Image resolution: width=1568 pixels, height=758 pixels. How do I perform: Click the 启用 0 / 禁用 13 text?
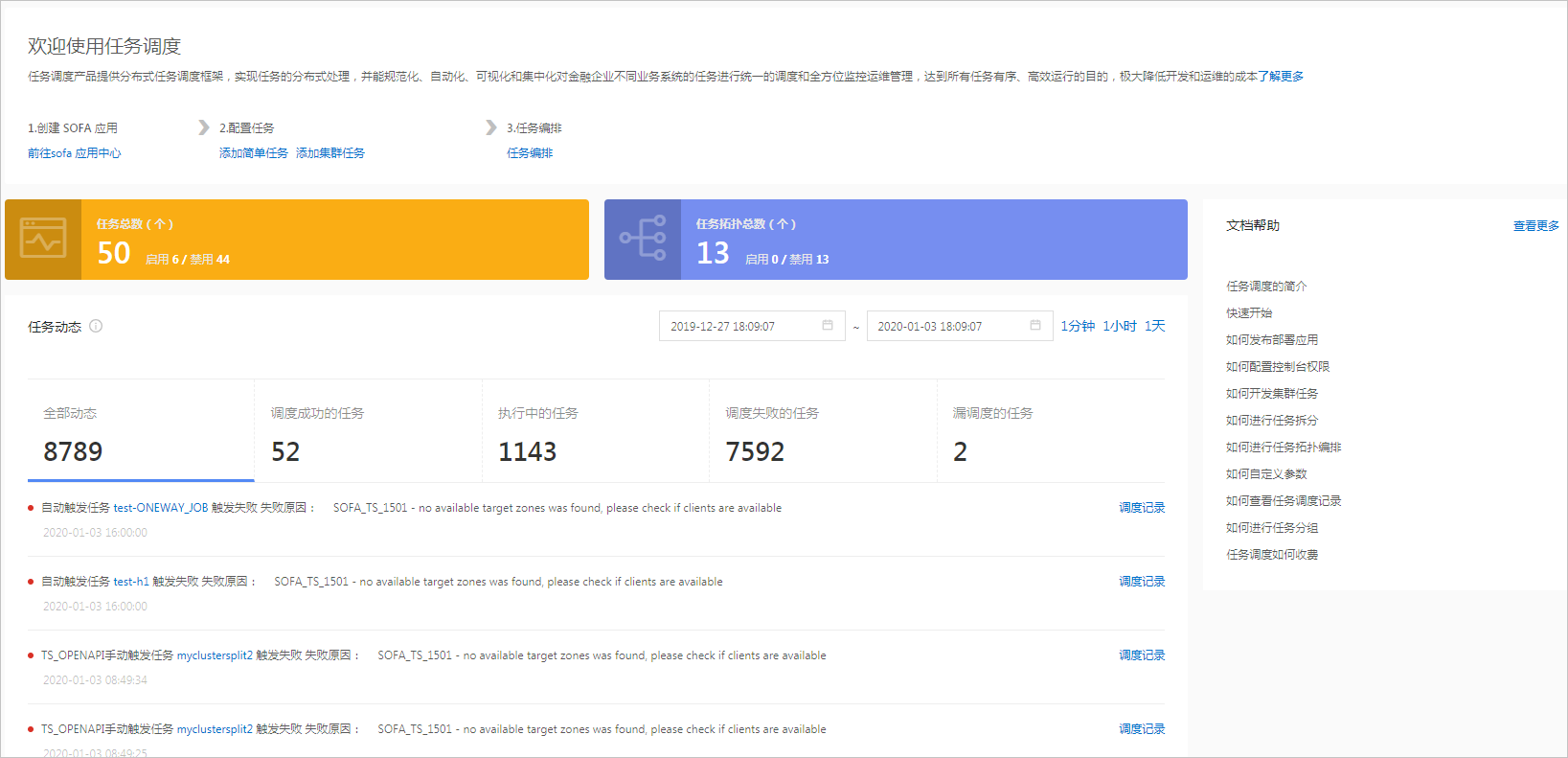tap(787, 260)
